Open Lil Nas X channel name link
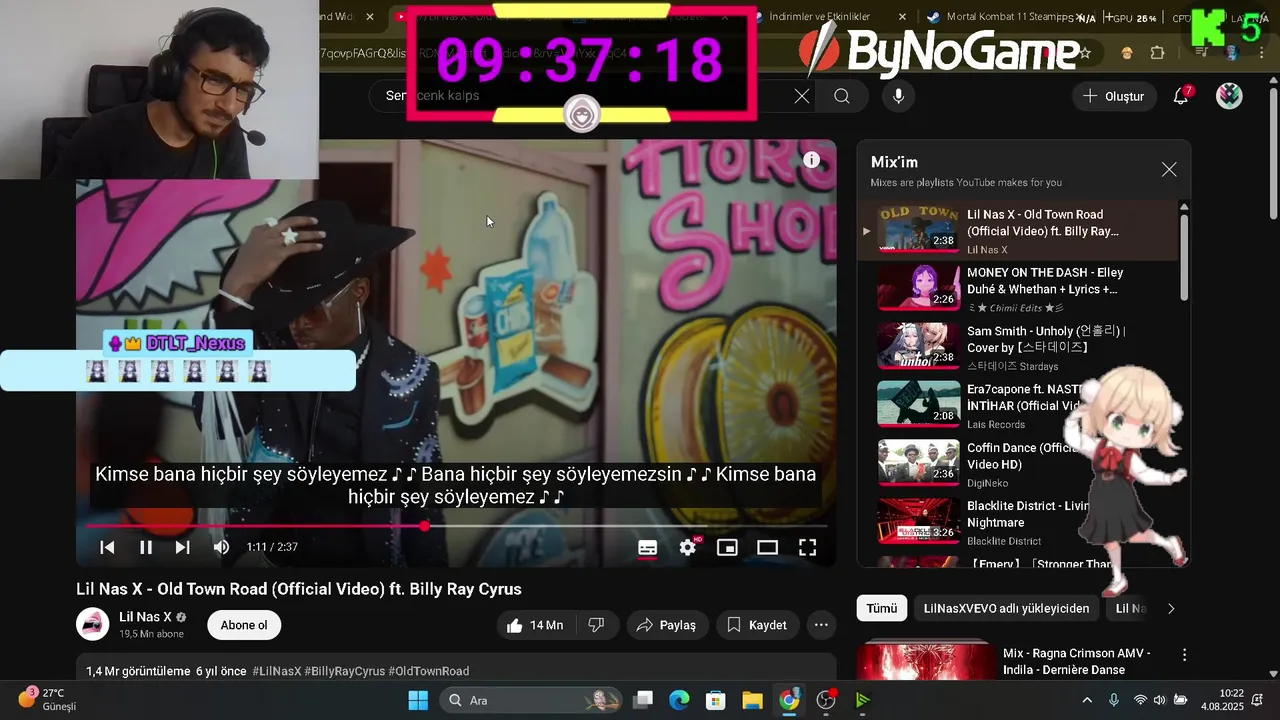The height and width of the screenshot is (720, 1280). pyautogui.click(x=145, y=617)
